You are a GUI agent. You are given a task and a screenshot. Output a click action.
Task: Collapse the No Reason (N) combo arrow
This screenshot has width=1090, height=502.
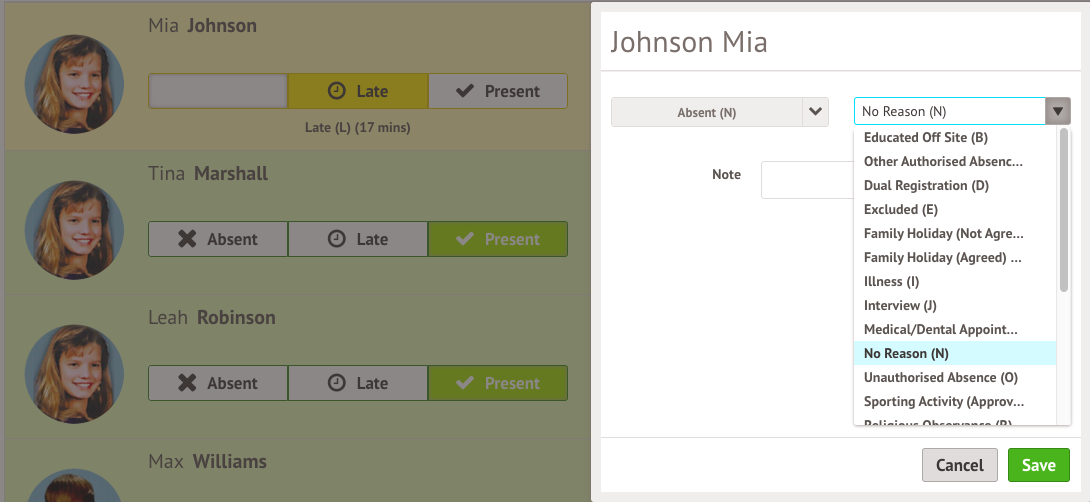[x=1057, y=112]
